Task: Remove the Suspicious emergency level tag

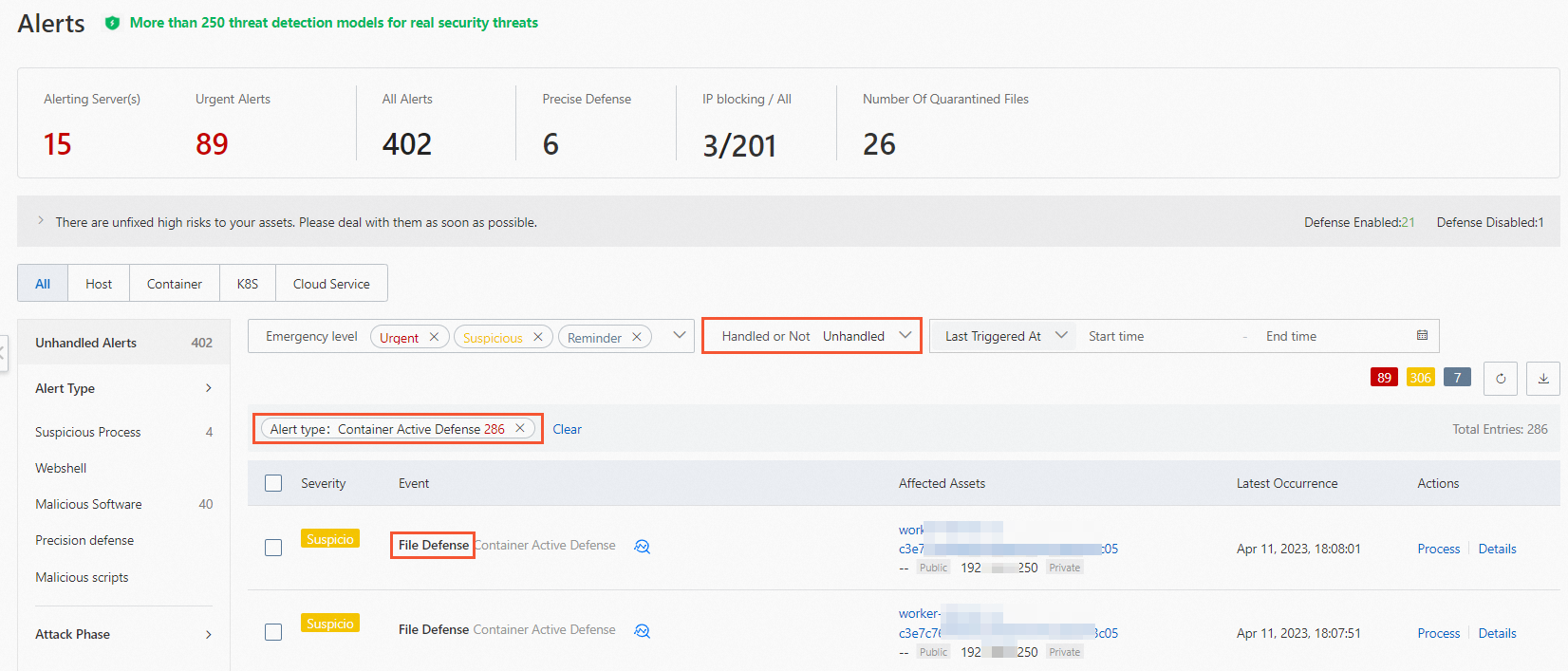Action: coord(538,337)
